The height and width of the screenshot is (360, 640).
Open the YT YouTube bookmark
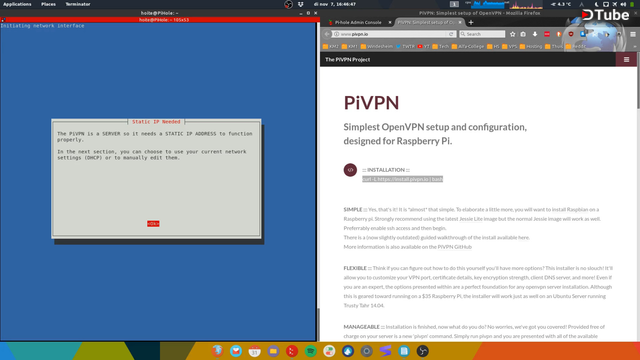424,47
